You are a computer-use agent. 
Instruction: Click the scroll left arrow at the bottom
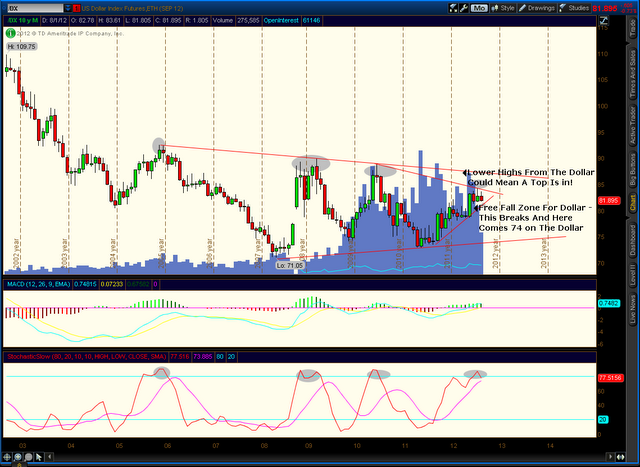(x=49, y=457)
